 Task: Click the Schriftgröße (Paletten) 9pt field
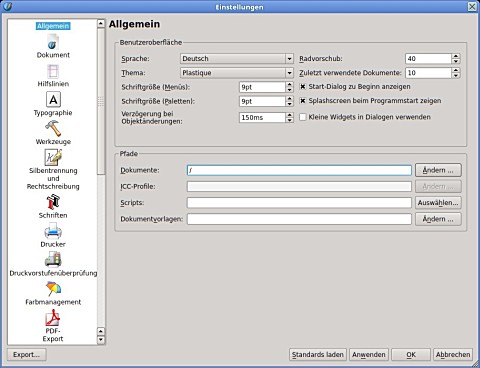(x=262, y=101)
